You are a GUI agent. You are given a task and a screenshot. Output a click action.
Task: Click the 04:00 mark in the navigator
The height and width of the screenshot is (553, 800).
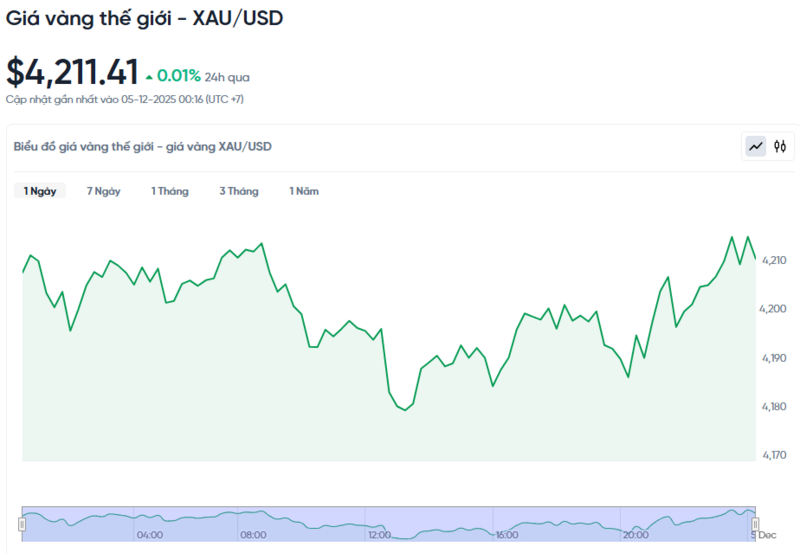click(150, 535)
